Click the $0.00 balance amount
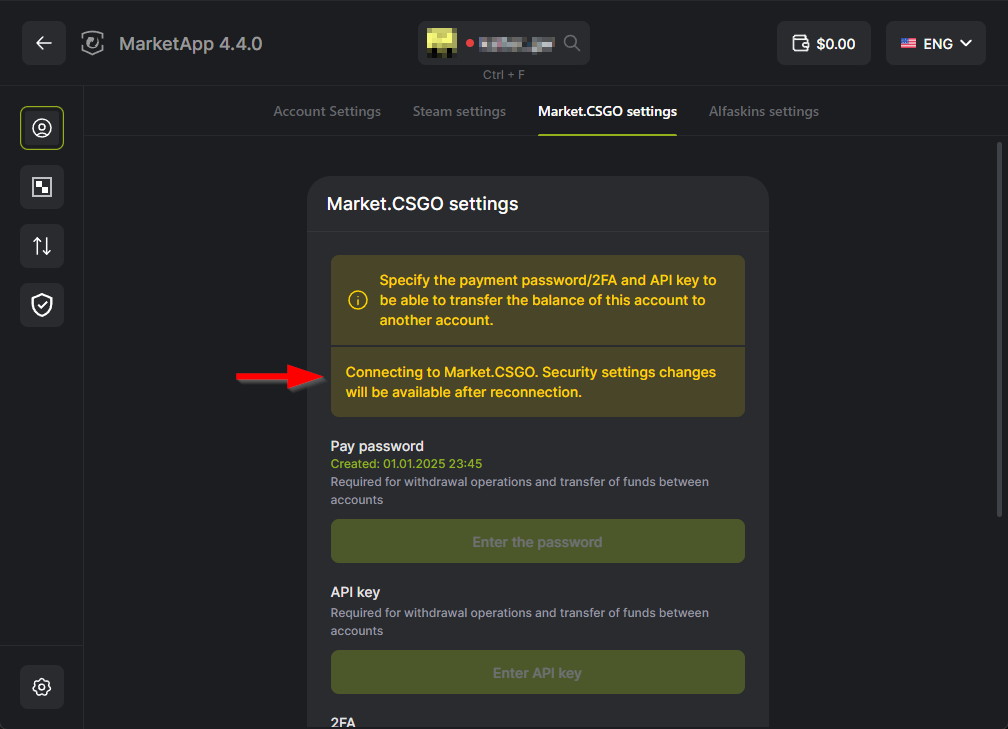 [x=835, y=44]
